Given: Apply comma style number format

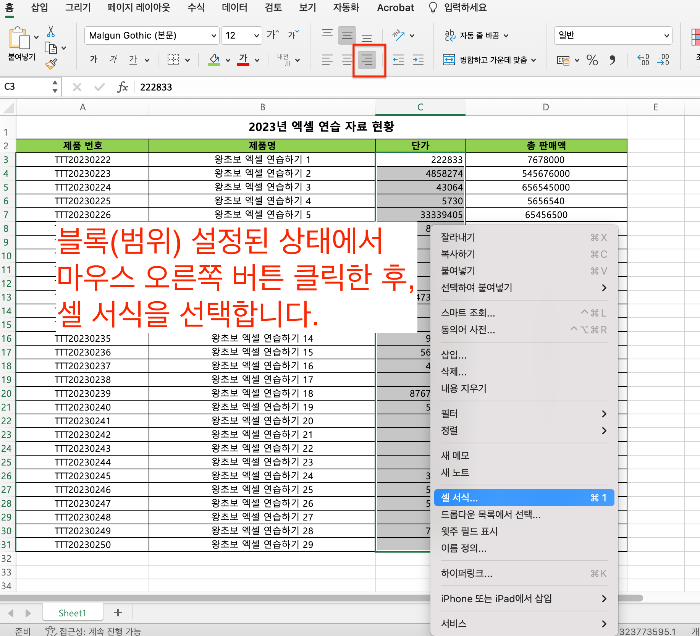Looking at the screenshot, I should click(612, 60).
